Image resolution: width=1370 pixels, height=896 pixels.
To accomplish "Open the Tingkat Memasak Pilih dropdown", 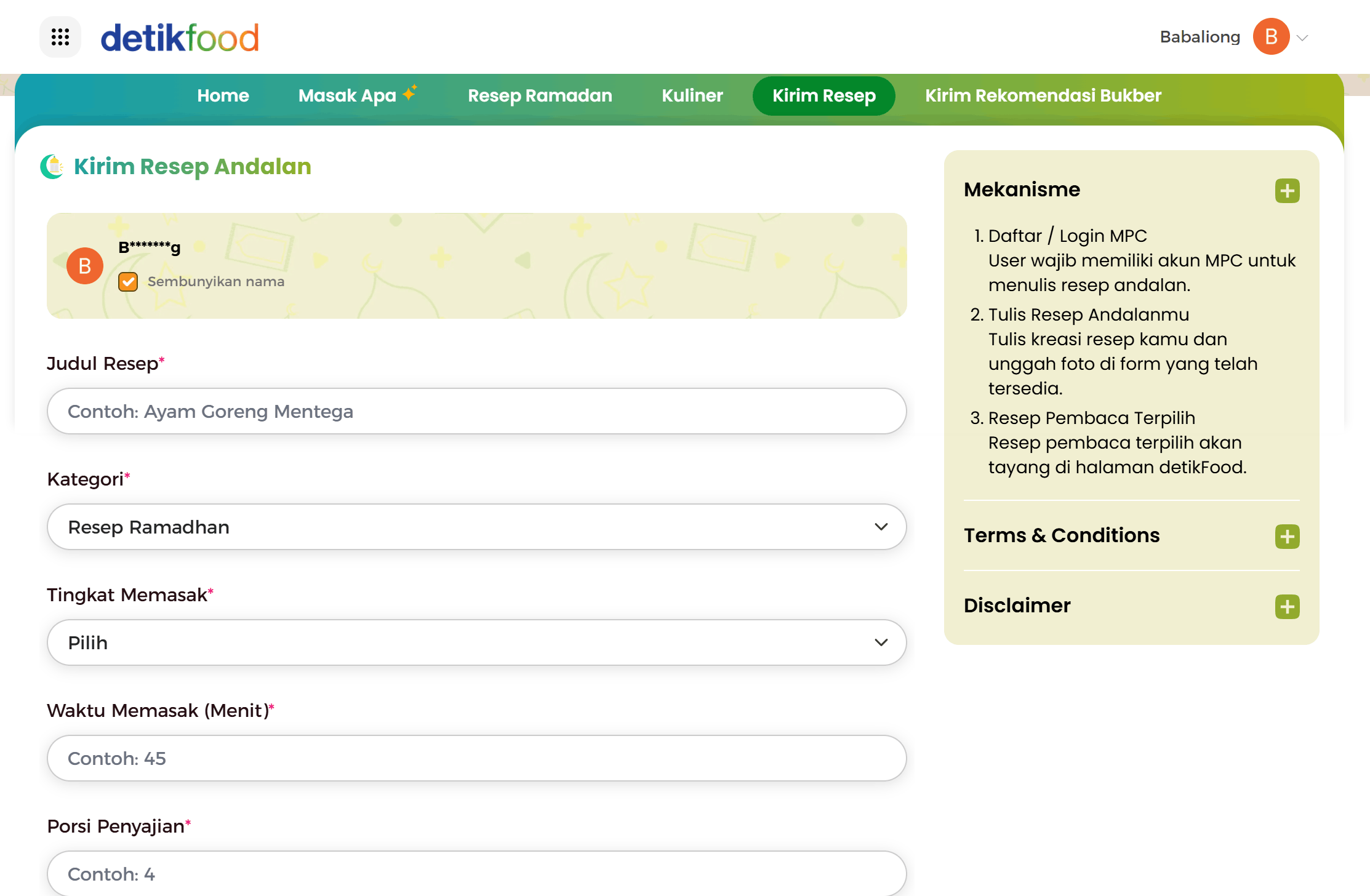I will [x=476, y=642].
